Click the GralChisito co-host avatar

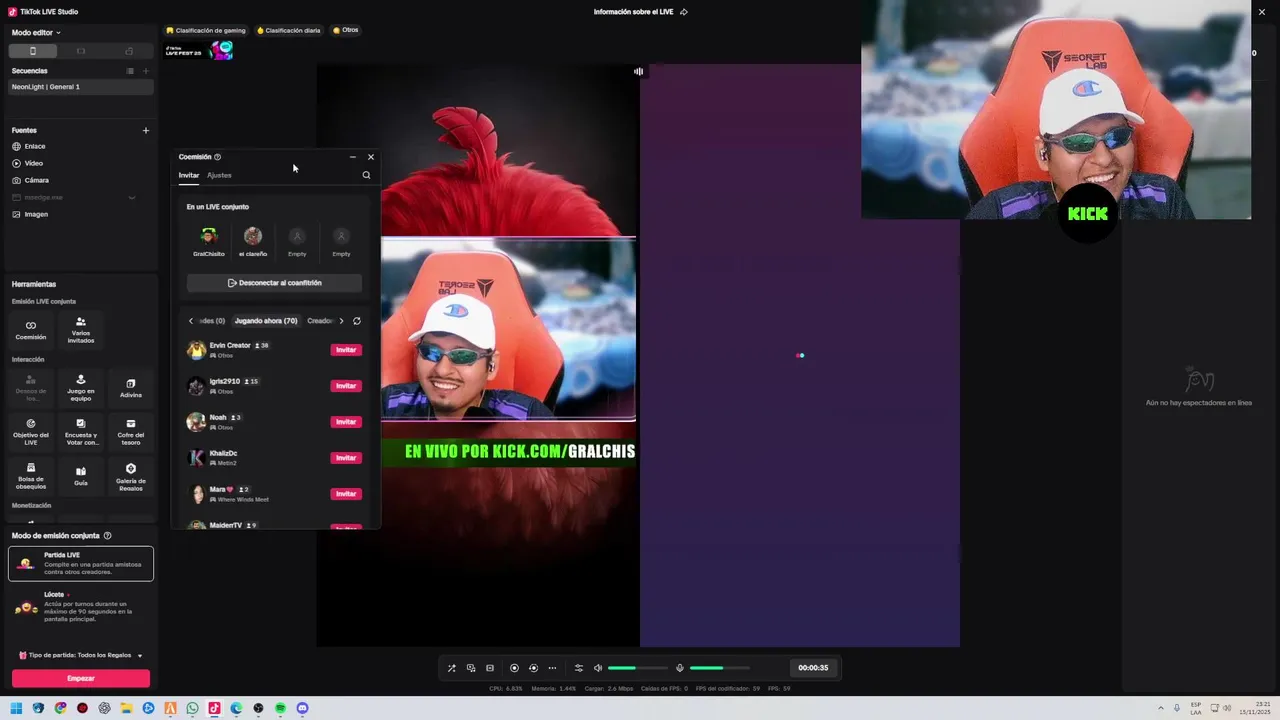[x=209, y=236]
